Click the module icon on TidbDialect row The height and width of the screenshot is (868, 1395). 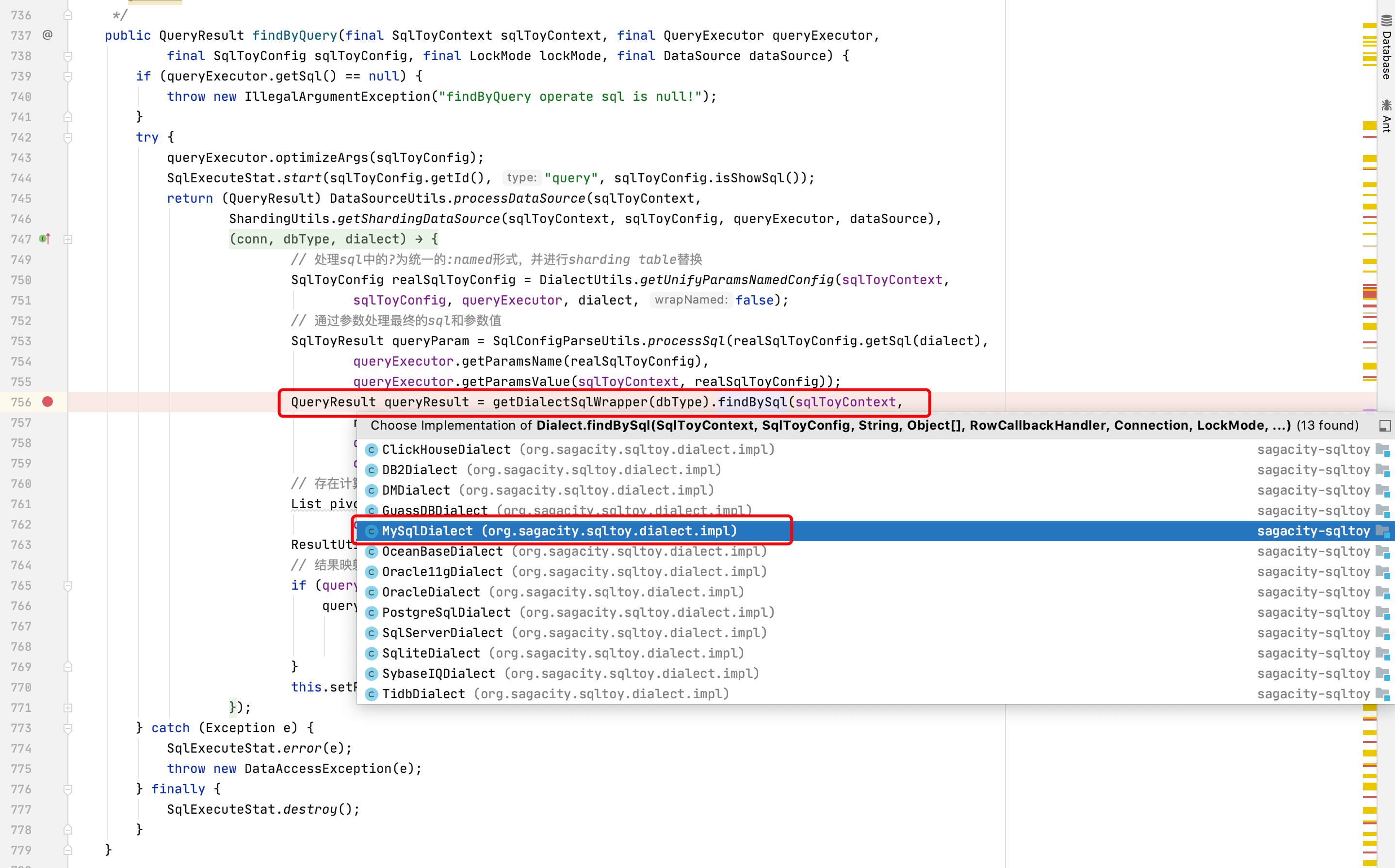tap(1383, 694)
